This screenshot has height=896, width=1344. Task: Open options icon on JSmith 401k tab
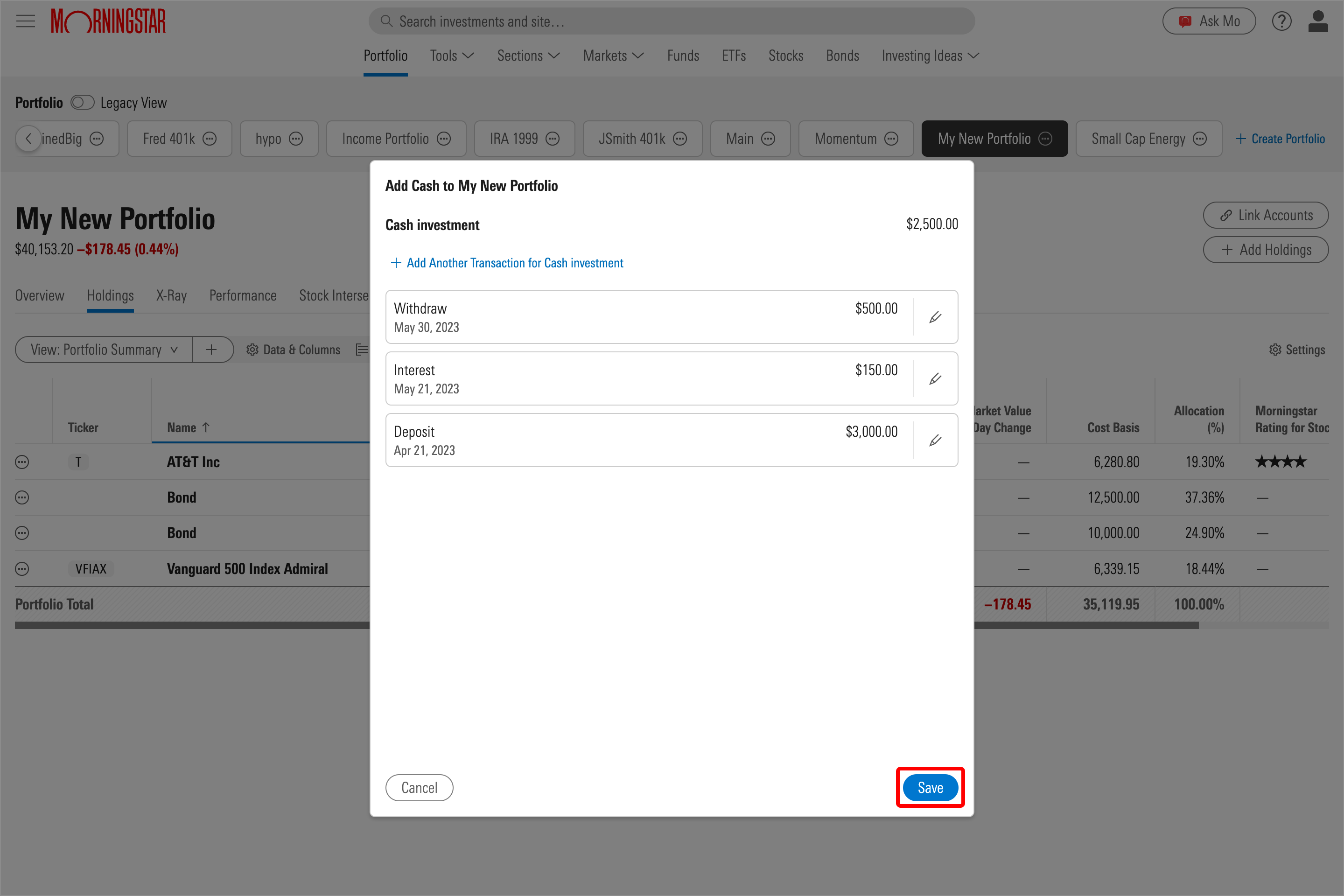[680, 139]
